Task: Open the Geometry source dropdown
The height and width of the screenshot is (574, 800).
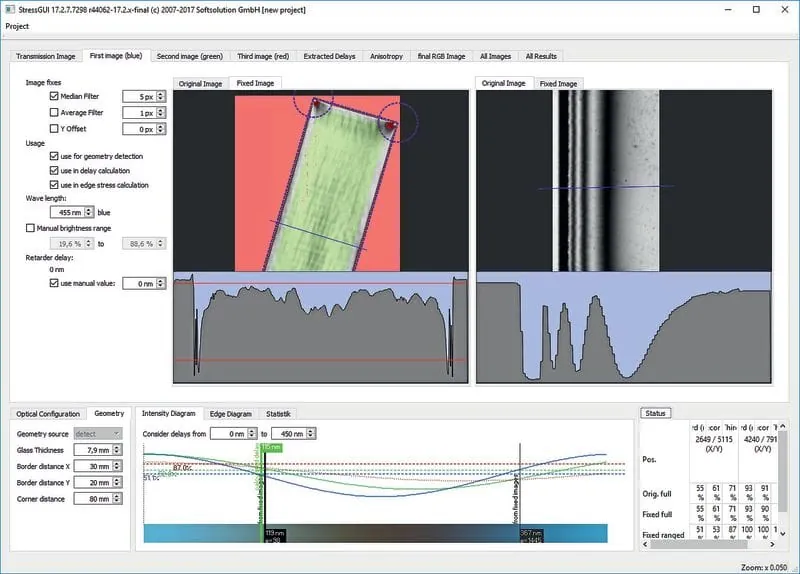Action: coord(98,433)
